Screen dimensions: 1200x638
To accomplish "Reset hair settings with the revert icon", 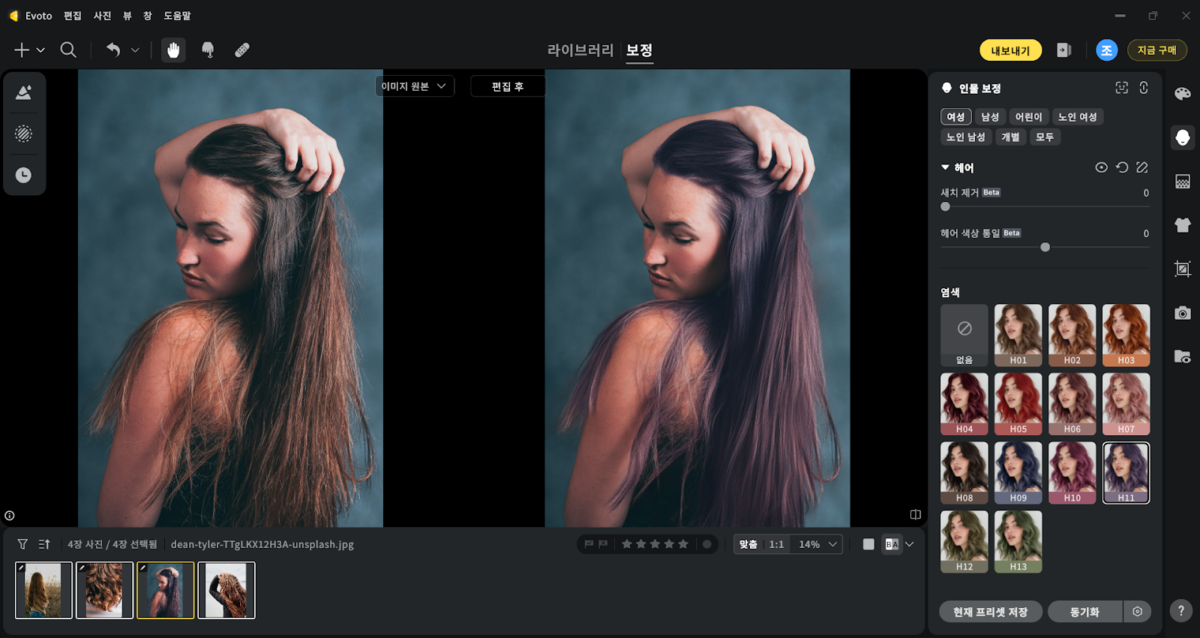I will click(x=1122, y=168).
